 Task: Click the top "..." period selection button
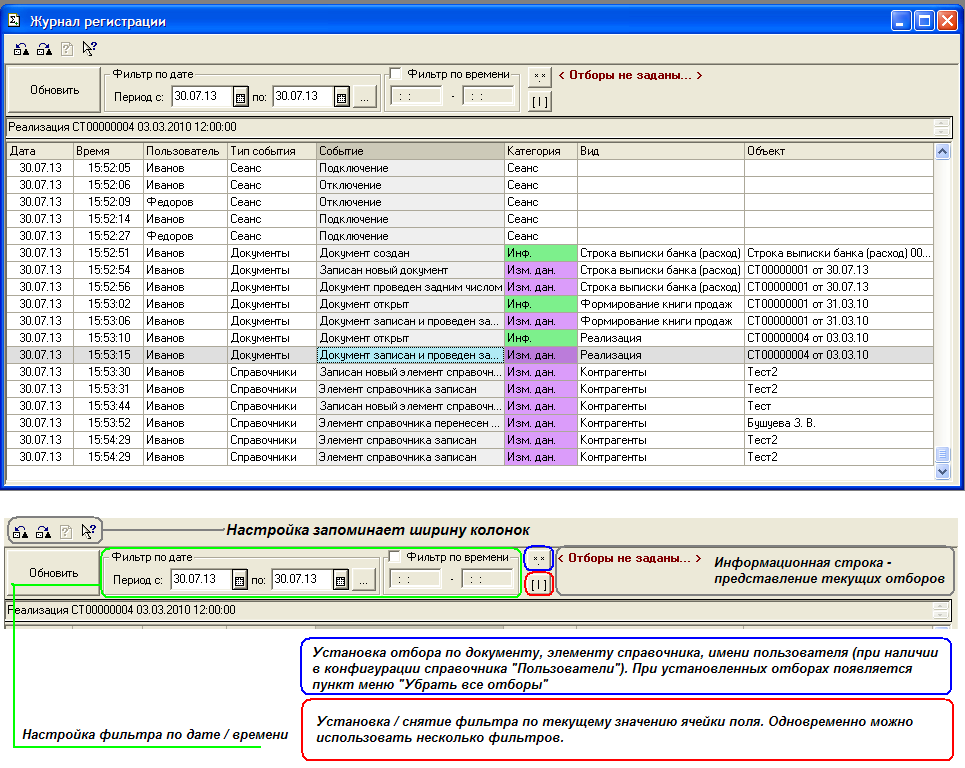pos(364,97)
